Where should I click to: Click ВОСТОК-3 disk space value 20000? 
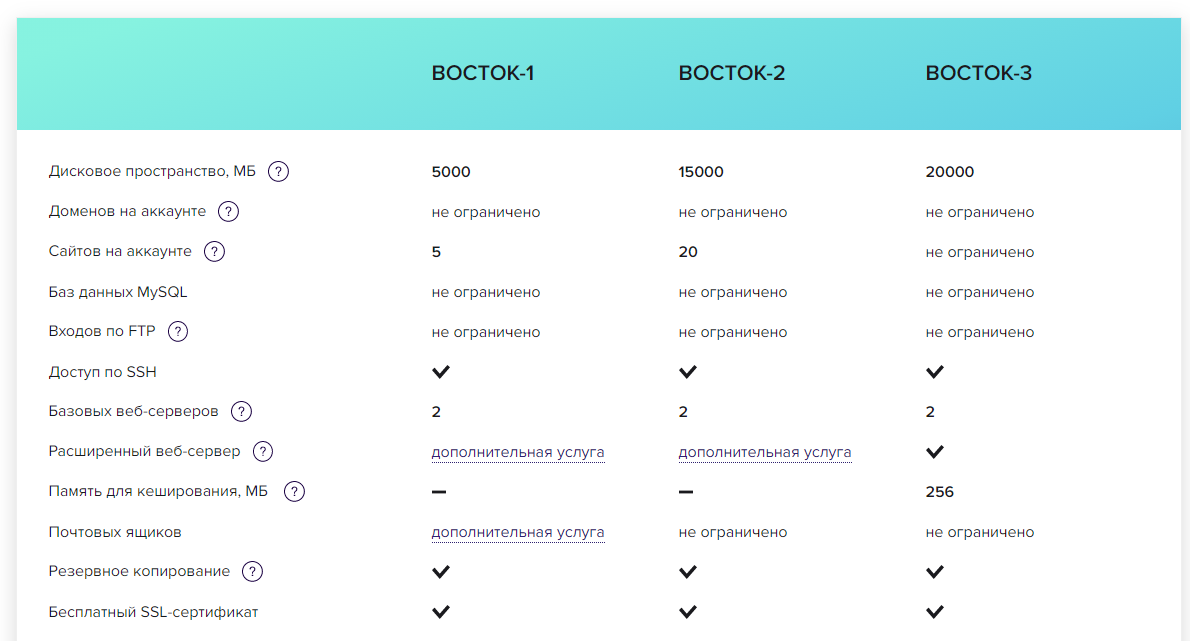(949, 172)
